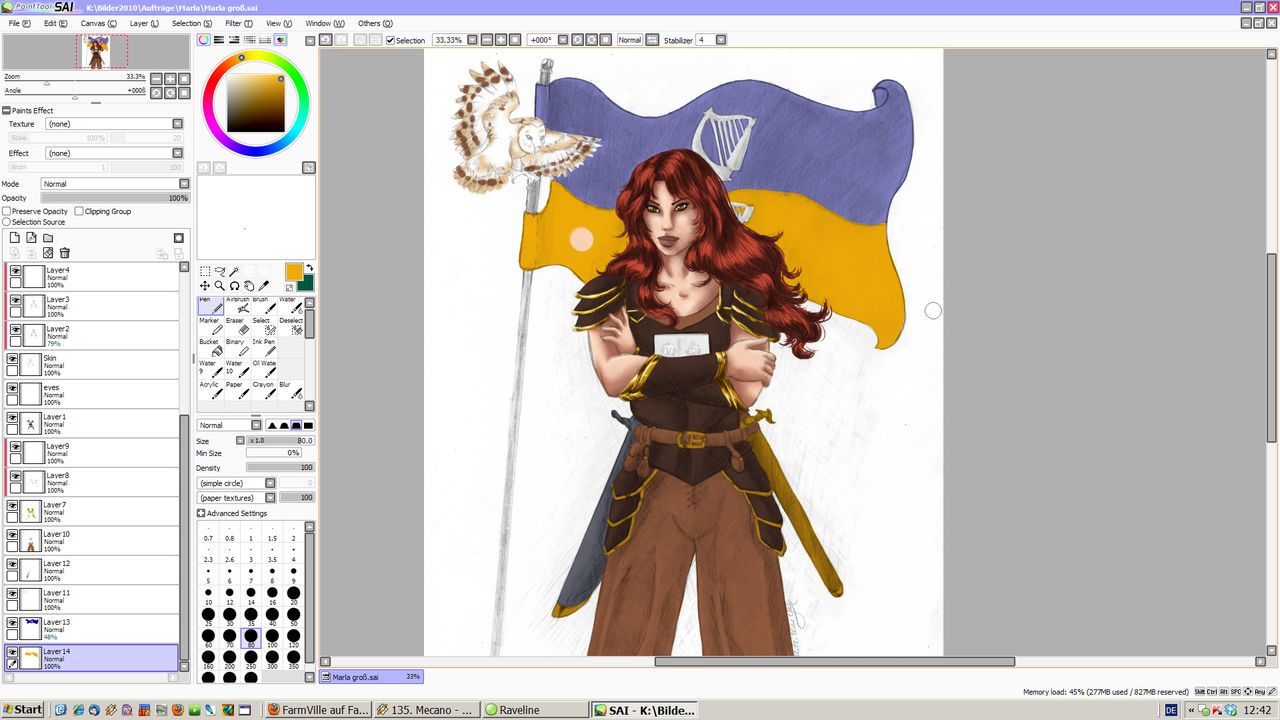
Task: Collapse the Paints Effect section
Action: point(6,110)
